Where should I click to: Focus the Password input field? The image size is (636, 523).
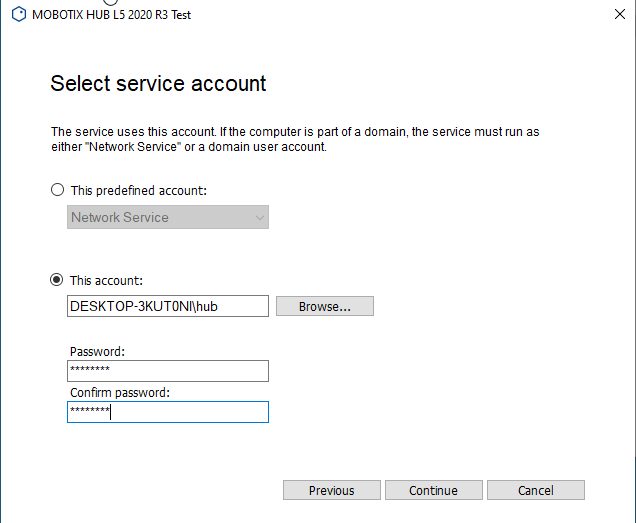tap(167, 371)
